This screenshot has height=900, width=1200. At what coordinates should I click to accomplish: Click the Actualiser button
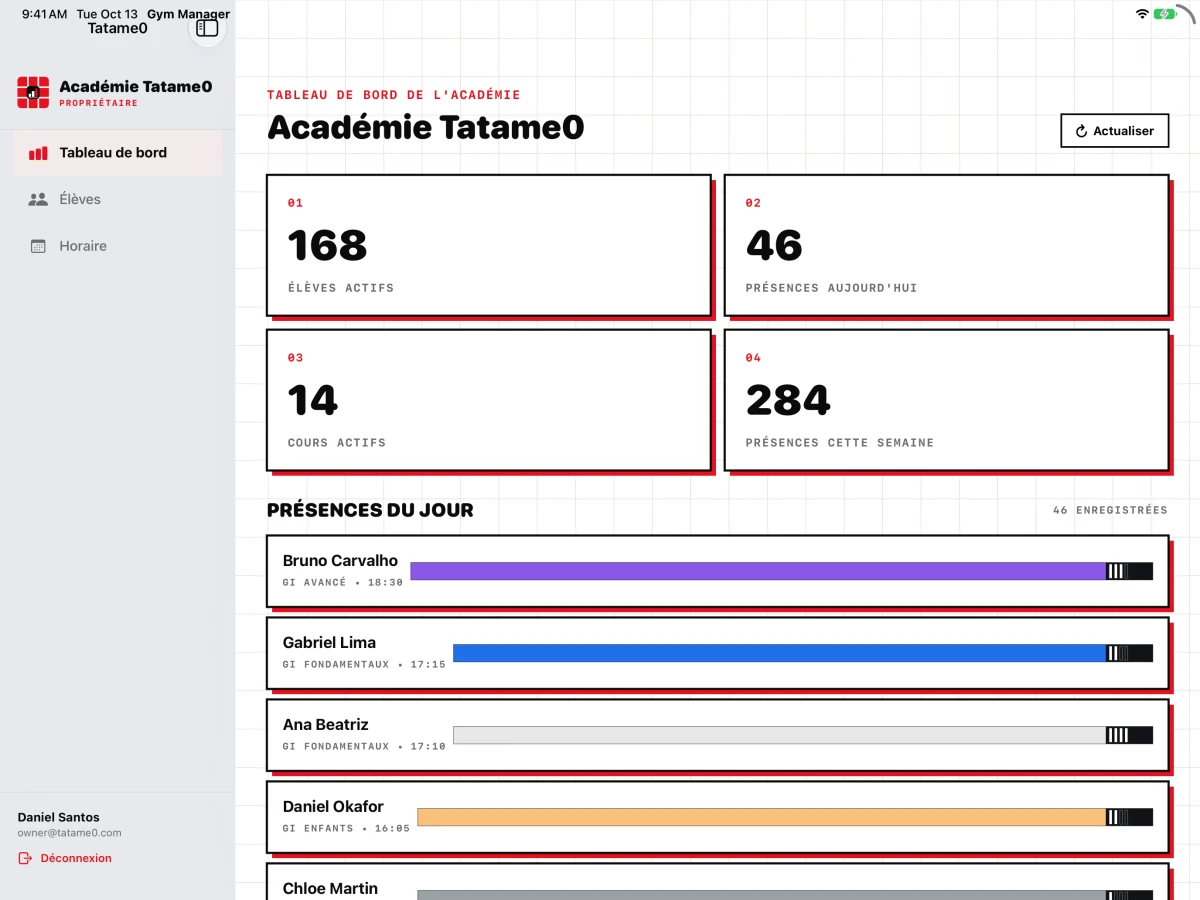1114,131
